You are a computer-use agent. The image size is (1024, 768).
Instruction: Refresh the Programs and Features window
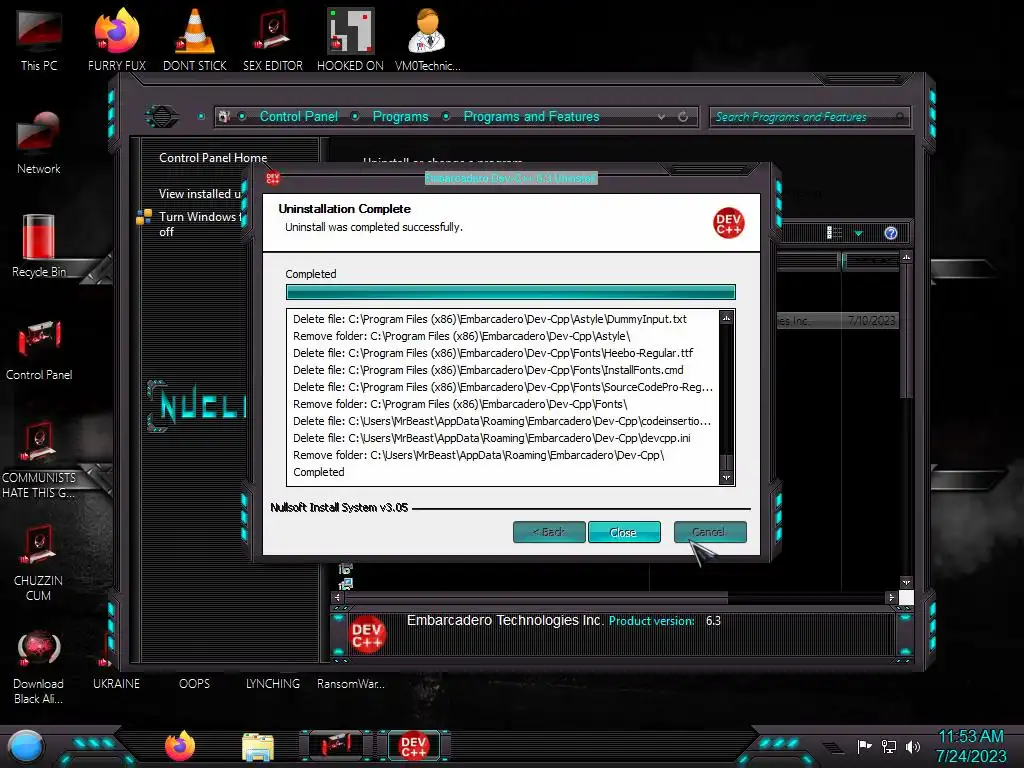[x=683, y=117]
